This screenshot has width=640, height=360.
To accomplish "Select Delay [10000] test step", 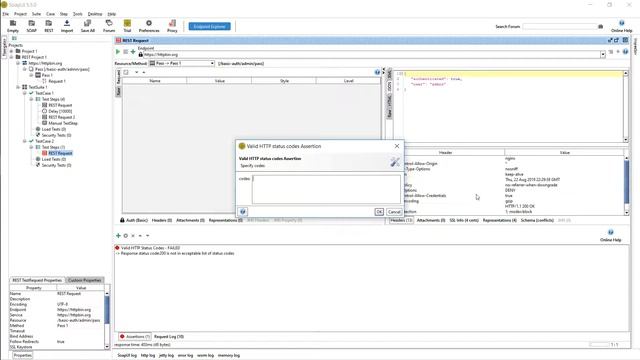I will point(60,111).
